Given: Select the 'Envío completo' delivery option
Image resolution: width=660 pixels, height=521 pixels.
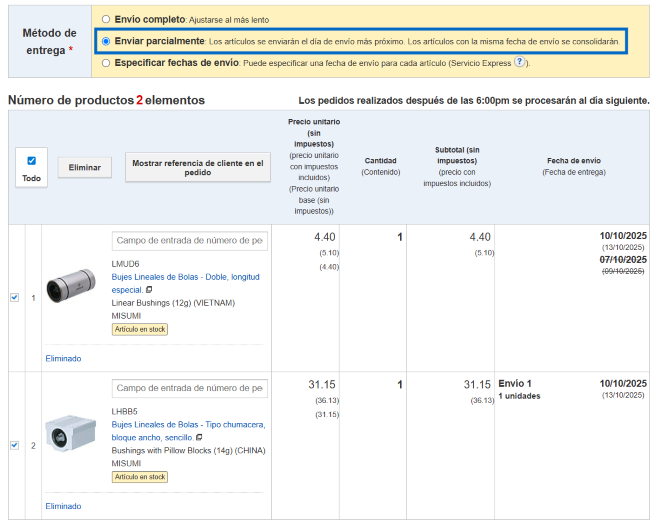Looking at the screenshot, I should pos(106,19).
